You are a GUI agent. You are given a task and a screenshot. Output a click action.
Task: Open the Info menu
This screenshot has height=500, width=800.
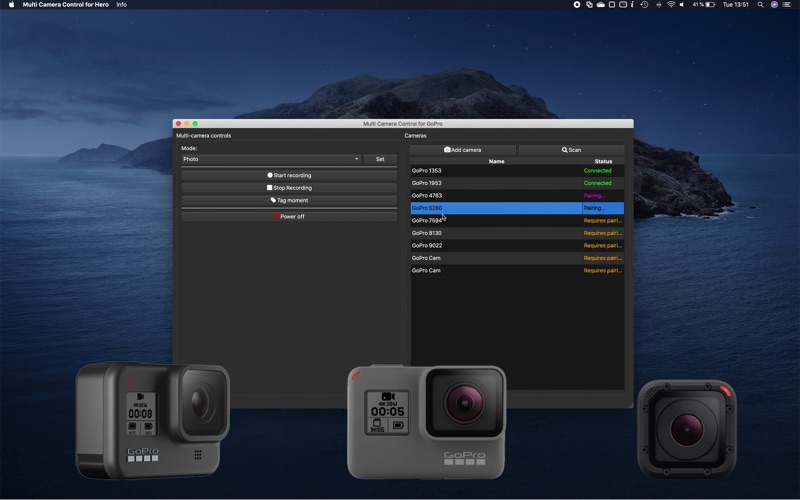click(x=121, y=5)
